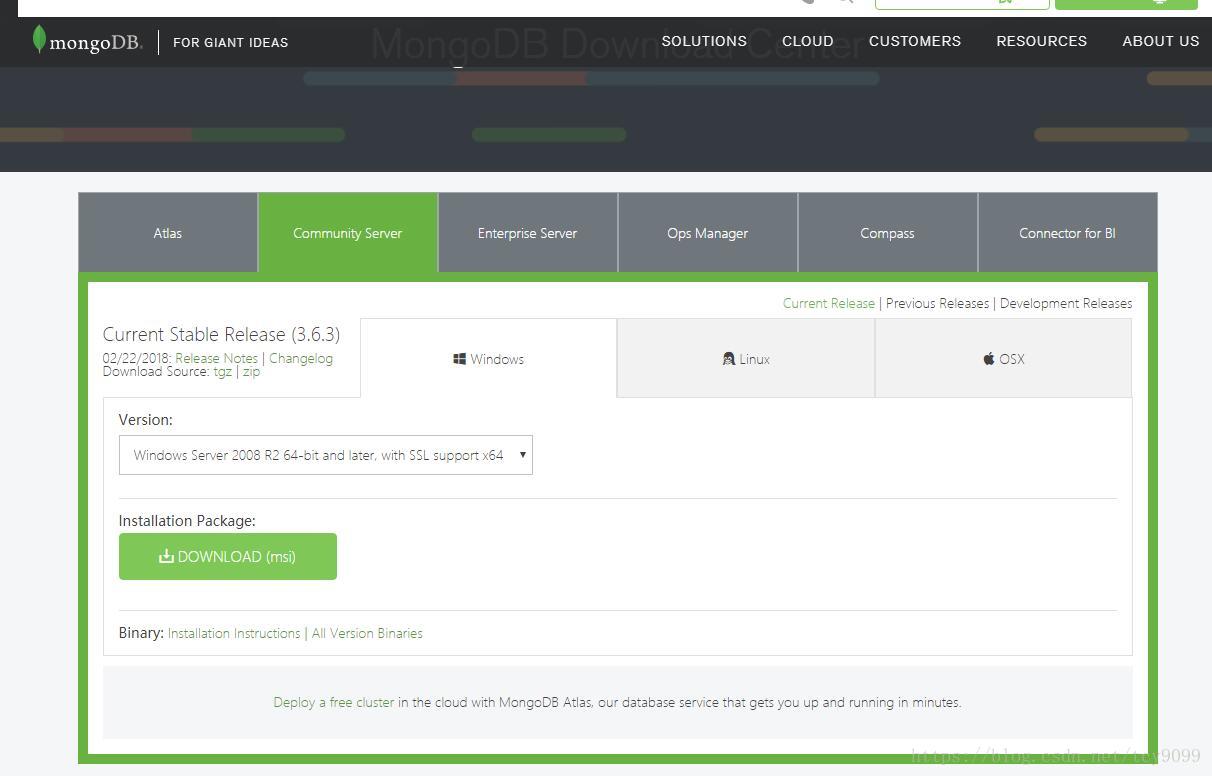Click the MongoDB leaf logo

(39, 40)
